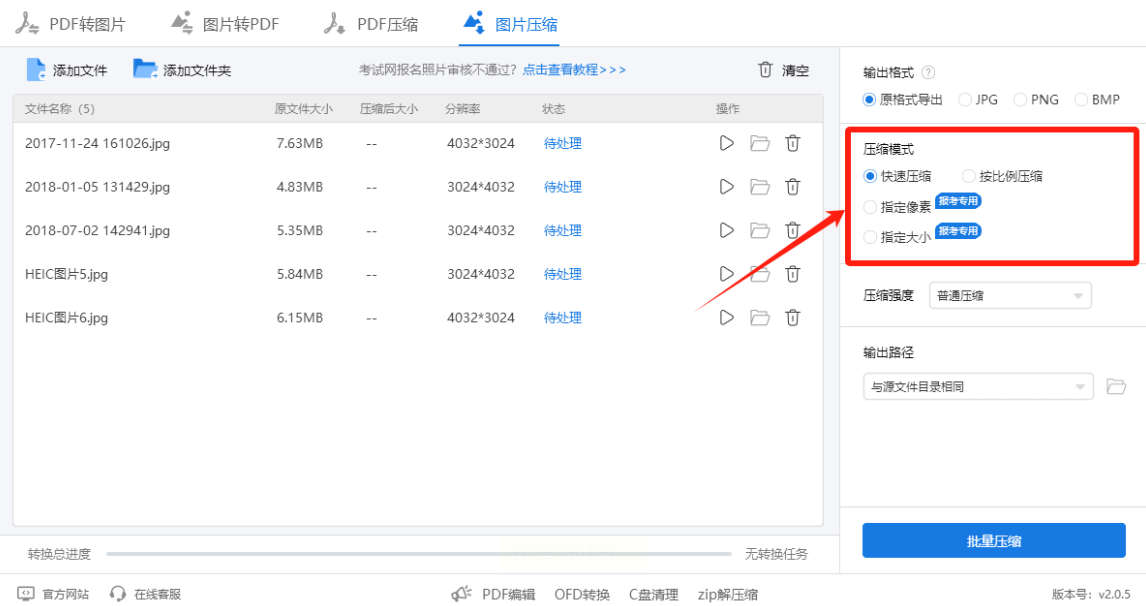Start compressing HEIC图片5.jpg with play icon
This screenshot has height=606, width=1146.
[x=726, y=273]
